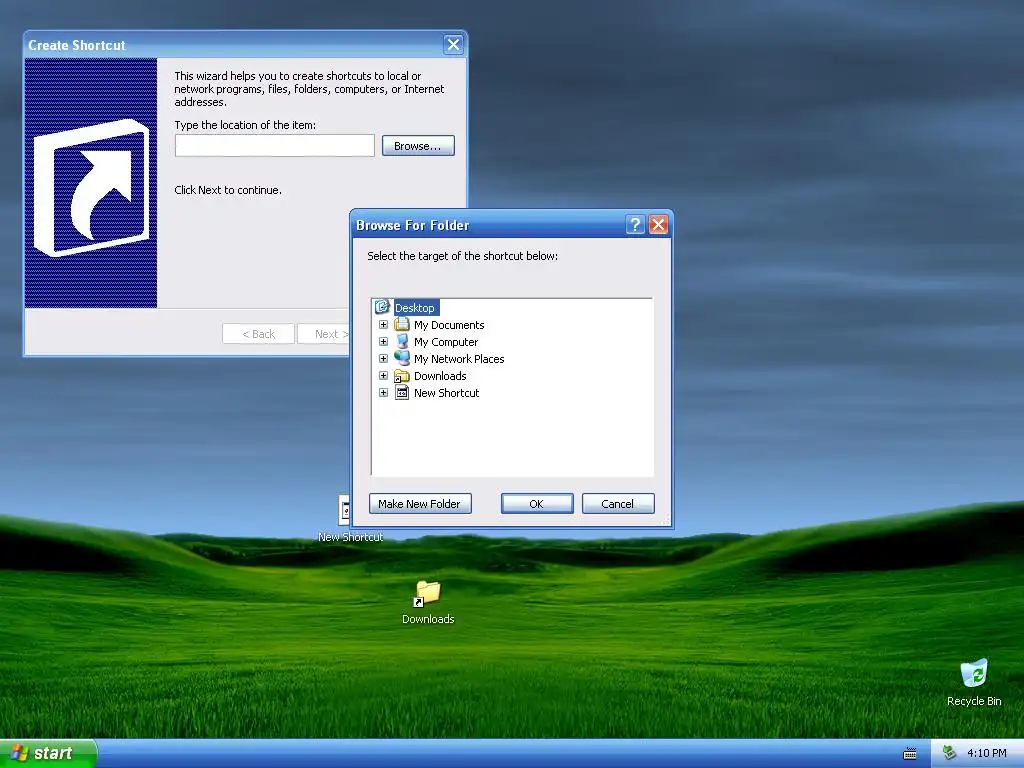
Task: Expand the My Documents tree node
Action: pyautogui.click(x=383, y=325)
